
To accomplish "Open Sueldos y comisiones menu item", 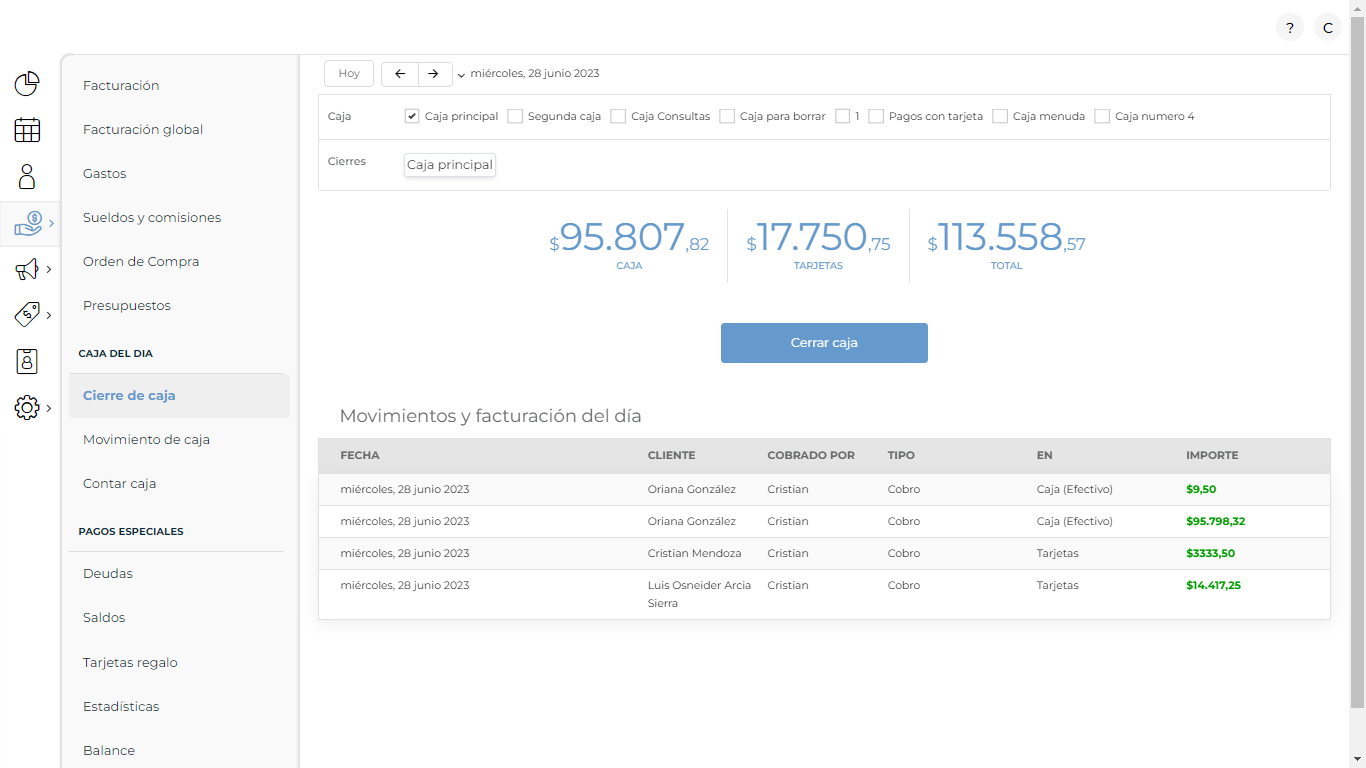I will pyautogui.click(x=152, y=218).
